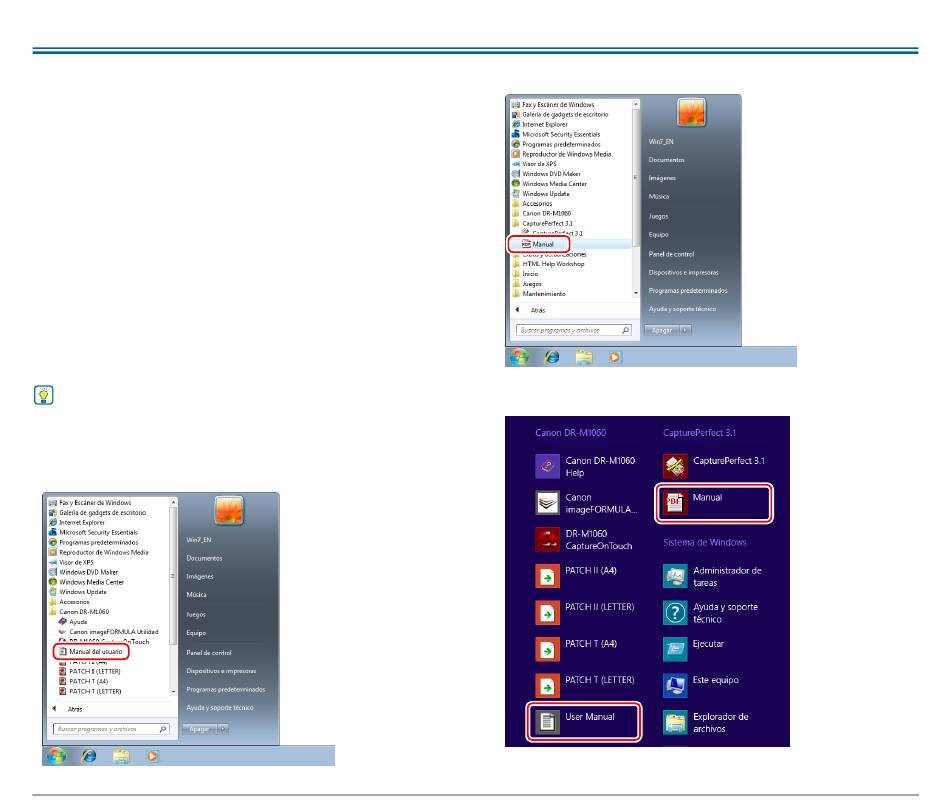Open Windows DVD Maker in menu showing Manual del usuario
950x803 pixels.
point(84,572)
